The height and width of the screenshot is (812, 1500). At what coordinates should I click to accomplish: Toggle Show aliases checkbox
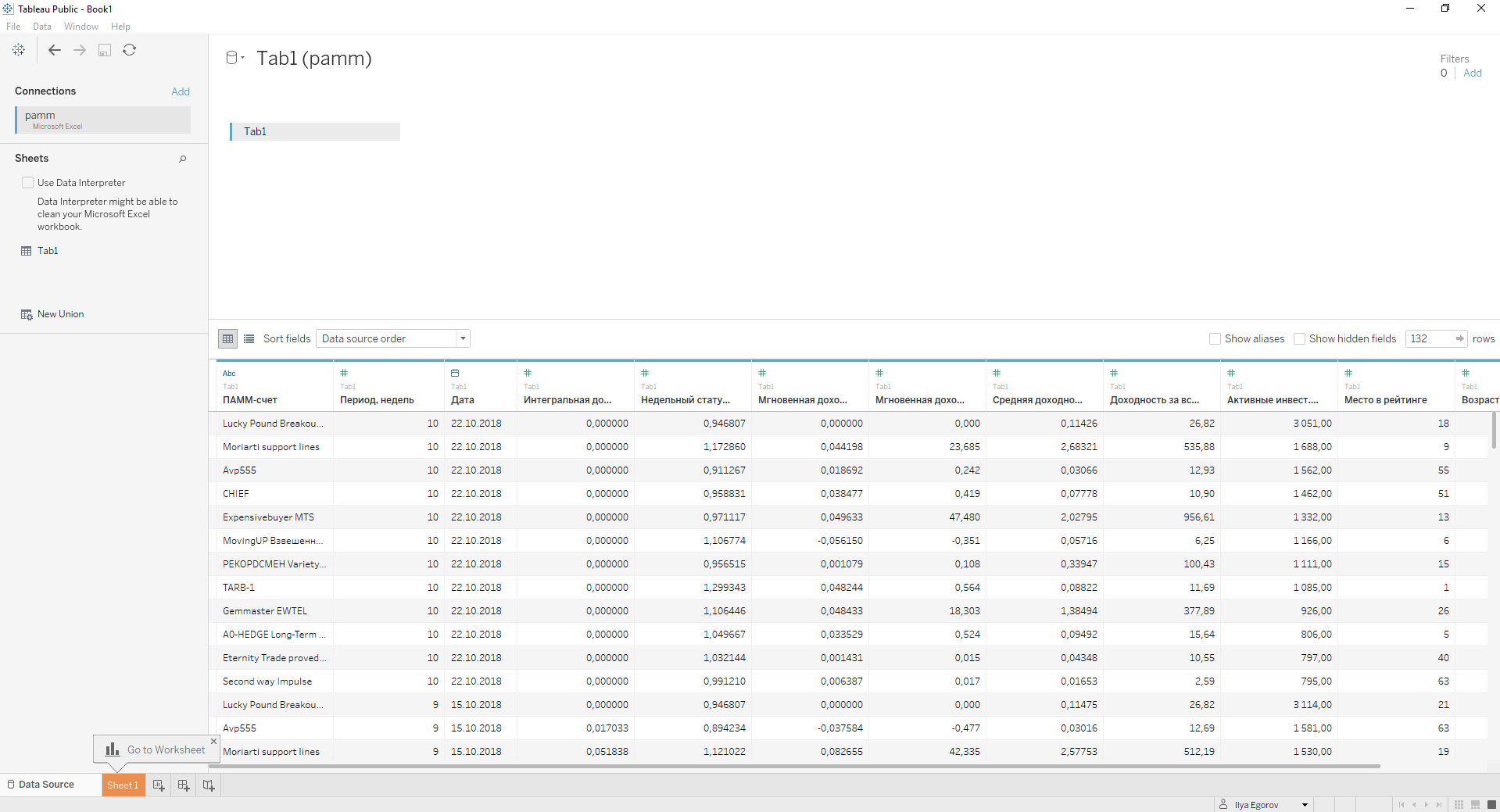pyautogui.click(x=1215, y=338)
